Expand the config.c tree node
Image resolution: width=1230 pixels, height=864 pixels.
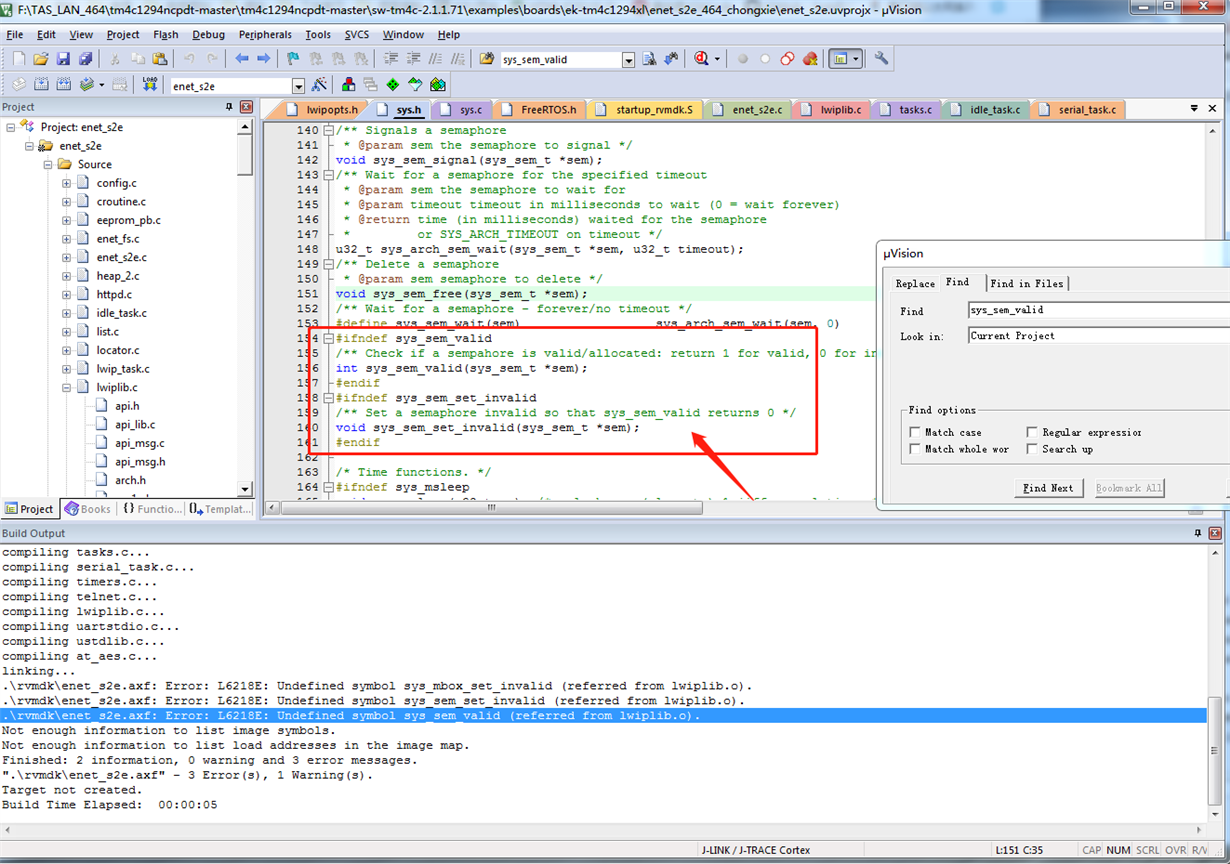click(x=67, y=183)
